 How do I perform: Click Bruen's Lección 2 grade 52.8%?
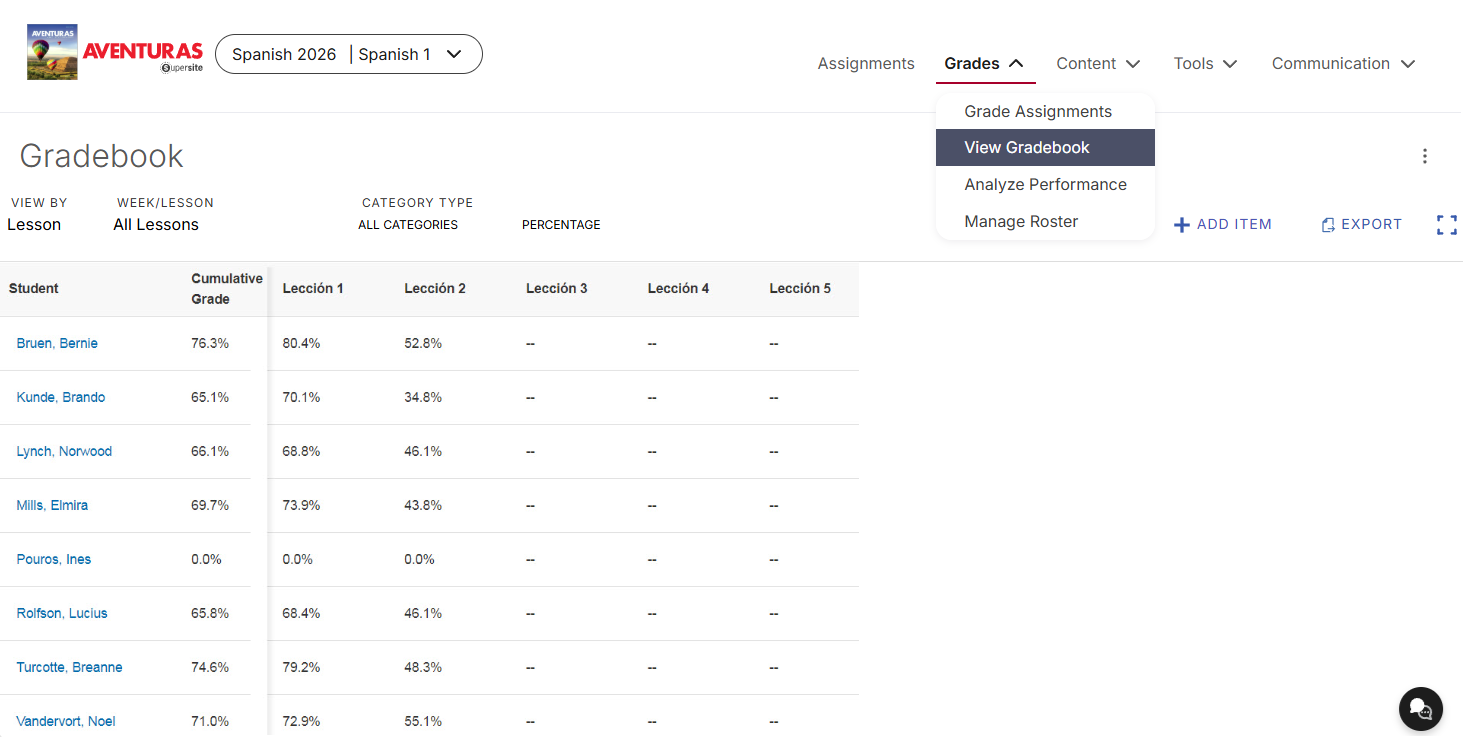[423, 343]
